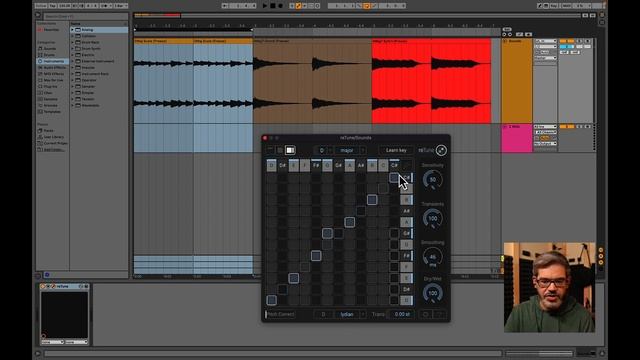This screenshot has width=640, height=360.
Task: Open User Library in Places
Action: (x=53, y=137)
